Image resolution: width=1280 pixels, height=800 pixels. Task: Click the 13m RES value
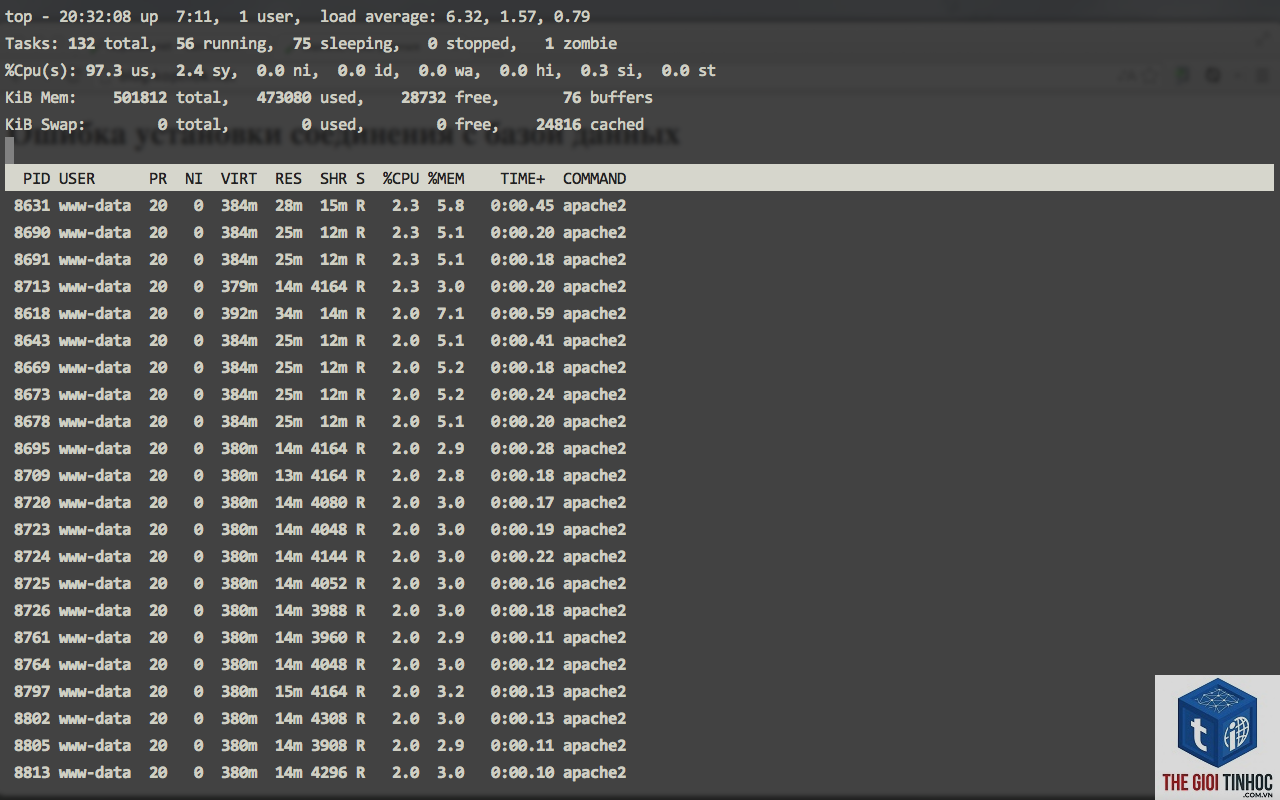289,475
